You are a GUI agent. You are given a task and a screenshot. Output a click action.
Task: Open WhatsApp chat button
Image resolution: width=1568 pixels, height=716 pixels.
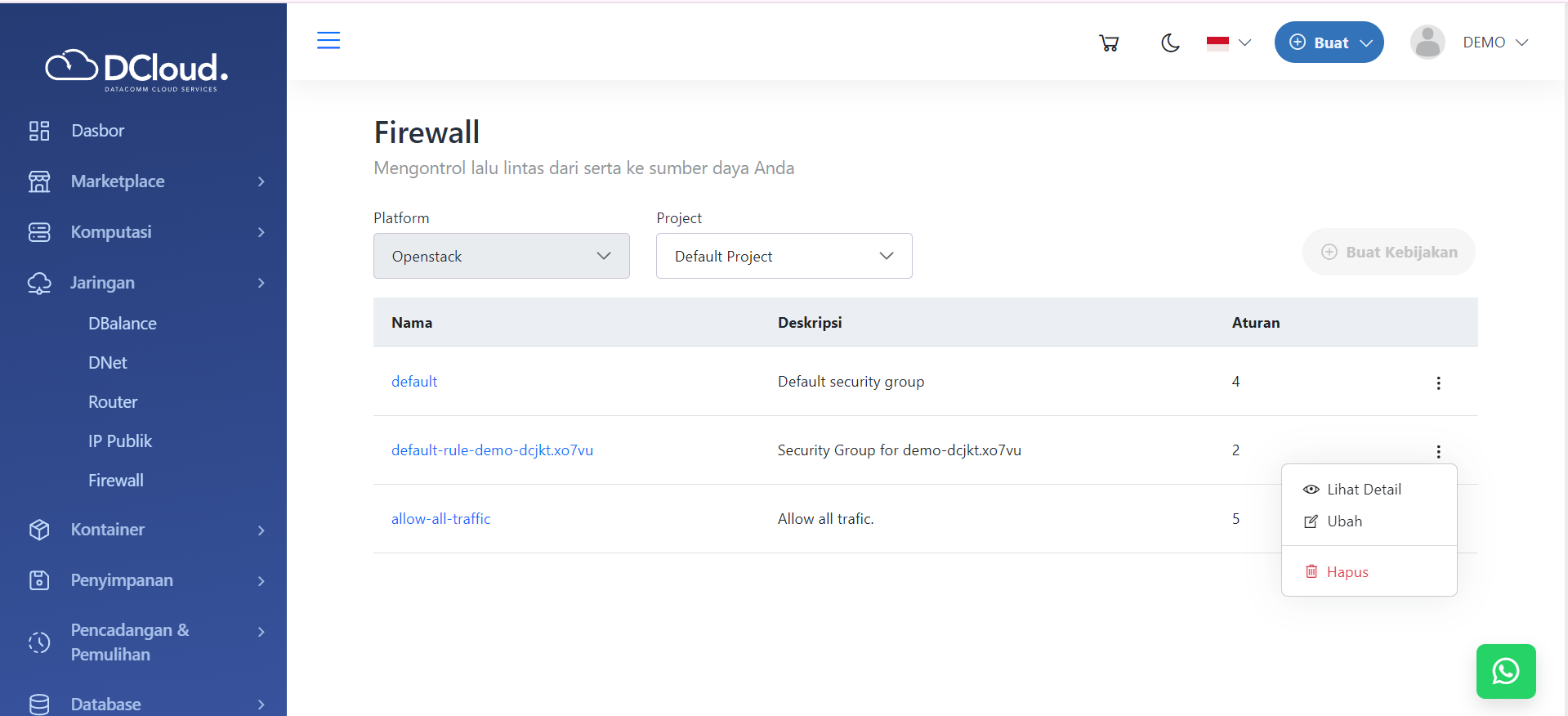1505,671
